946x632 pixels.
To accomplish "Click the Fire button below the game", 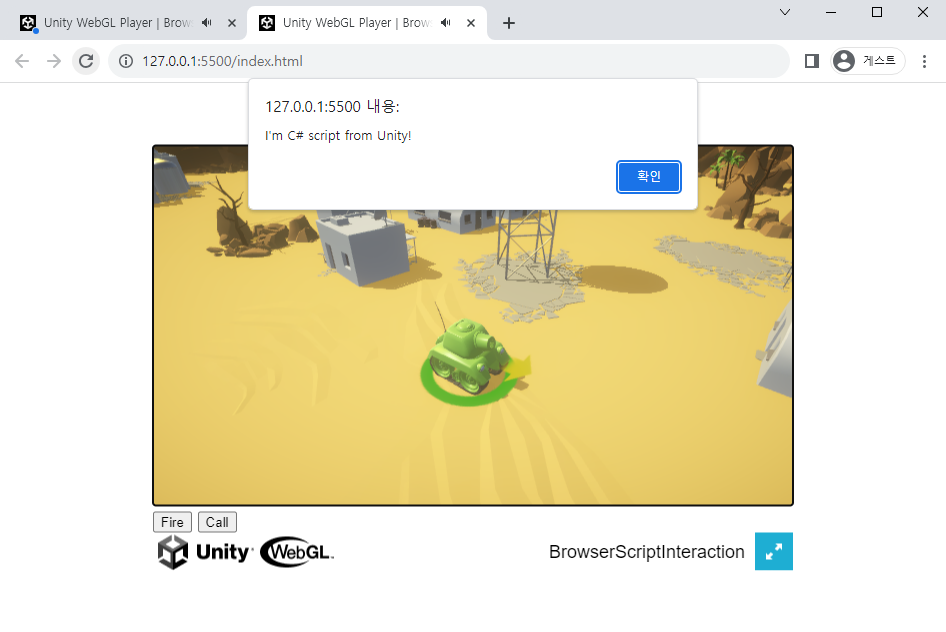I will [172, 522].
